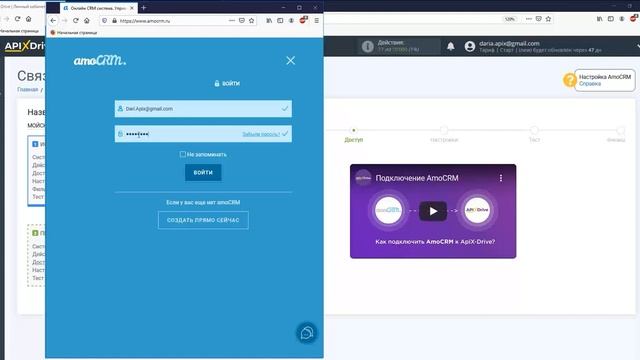Open the video channel avatar icon
This screenshot has height=360, width=640.
(x=363, y=178)
